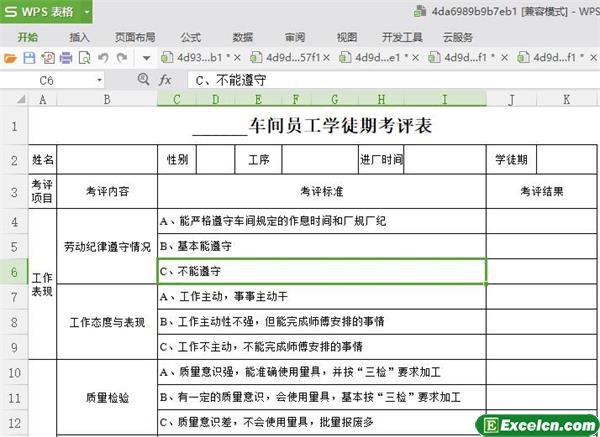Close the 4d9d...57f1 document tab

pos(326,58)
